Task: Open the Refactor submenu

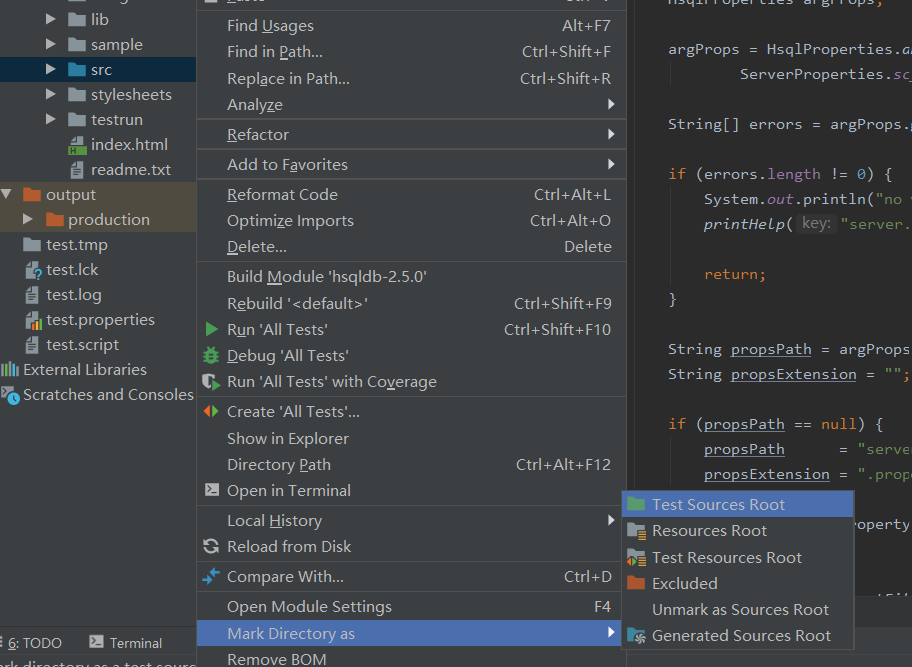Action: [x=411, y=134]
